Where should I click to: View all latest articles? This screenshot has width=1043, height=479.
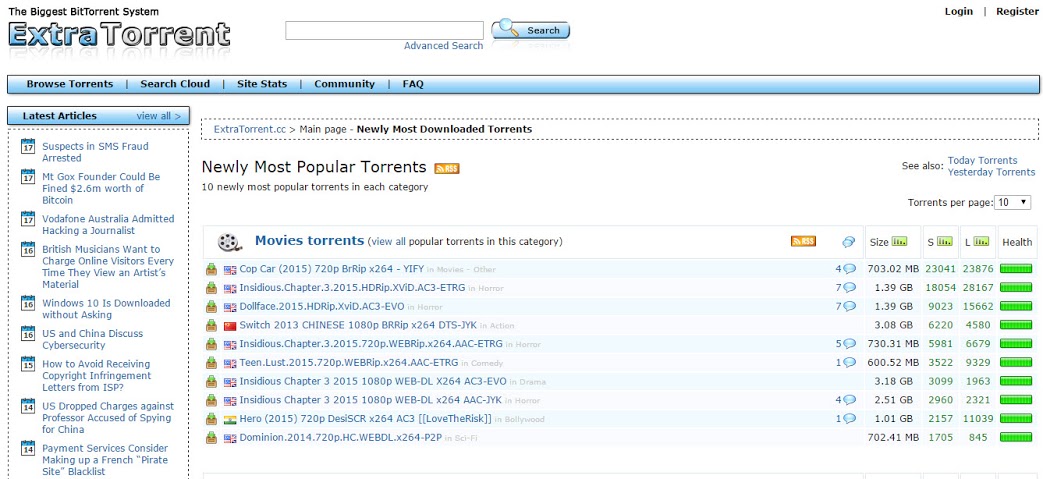[158, 116]
